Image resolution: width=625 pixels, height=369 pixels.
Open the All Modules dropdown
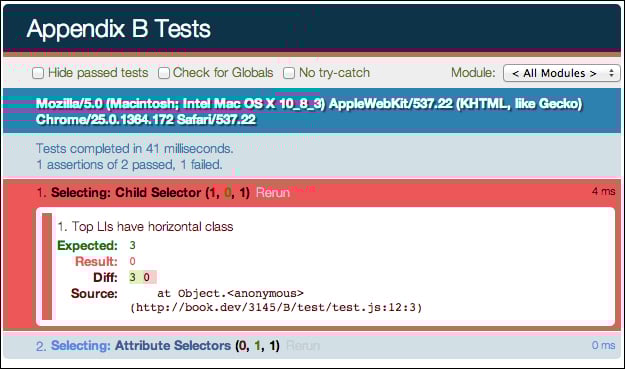click(561, 73)
